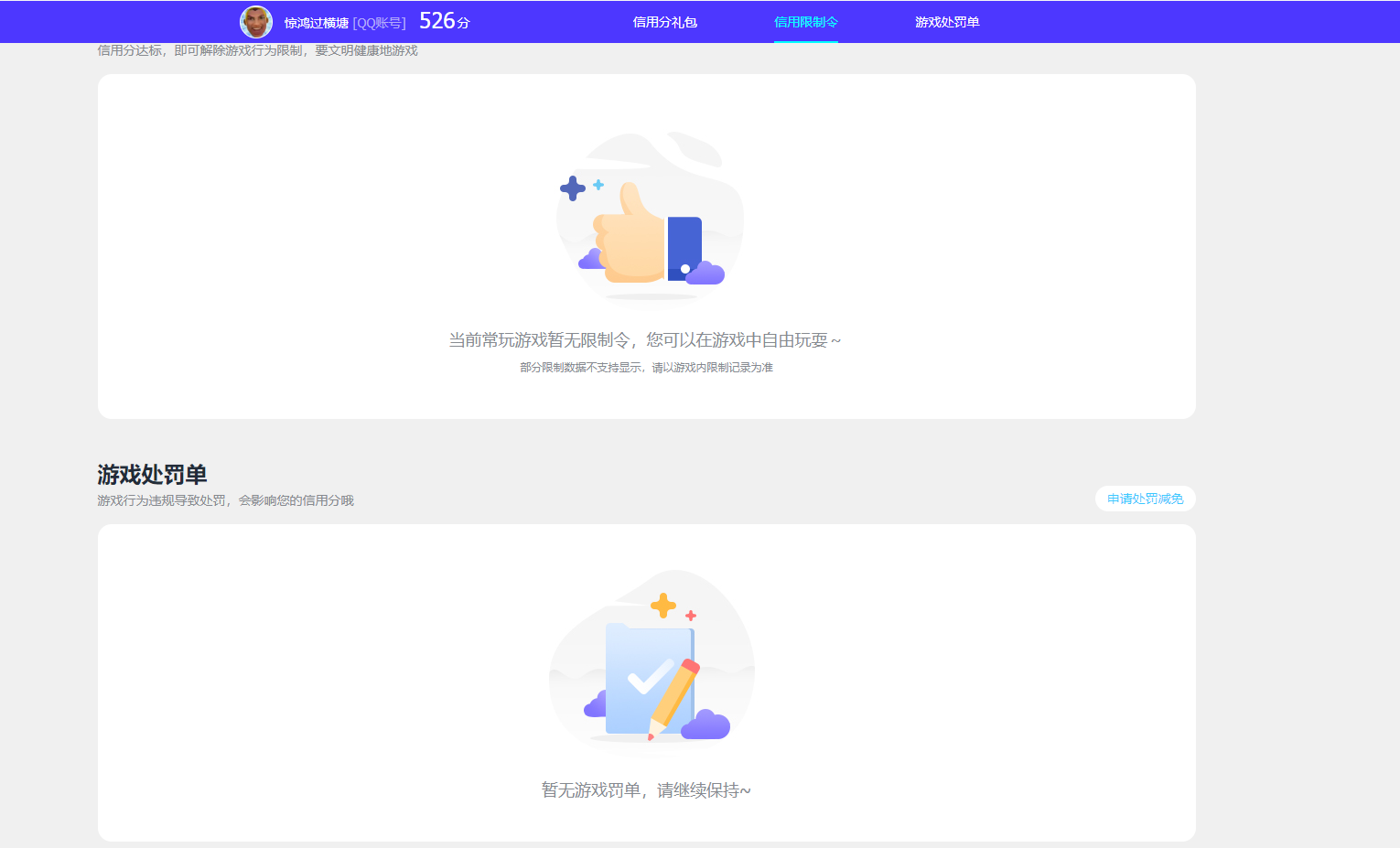The image size is (1400, 848).
Task: Click the note 部分限制数据不支持显示
Action: click(x=581, y=368)
